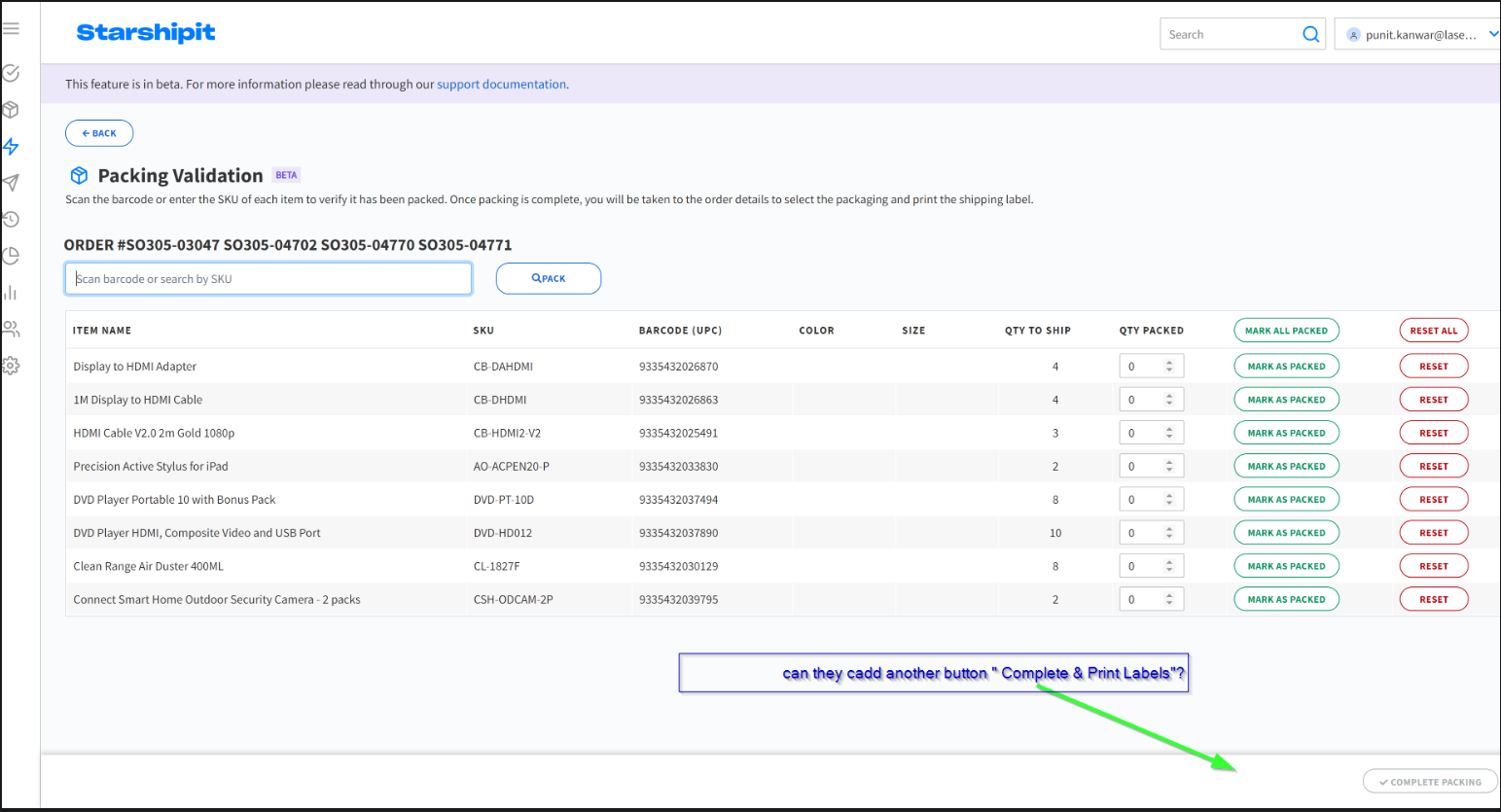
Task: Reset the HDMI Cable V2.0 2m Gold row
Action: pos(1434,433)
